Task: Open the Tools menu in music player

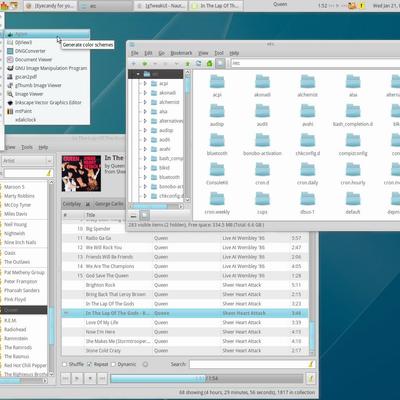Action: tap(27, 147)
